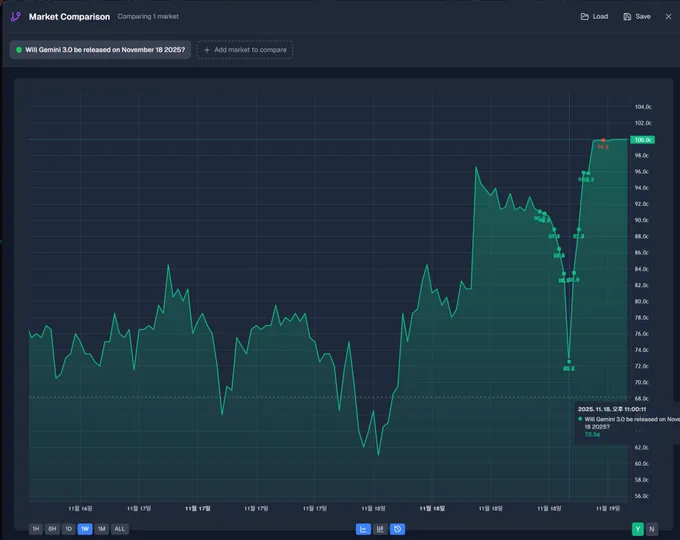
Task: Toggle the history clock icon
Action: pos(397,529)
